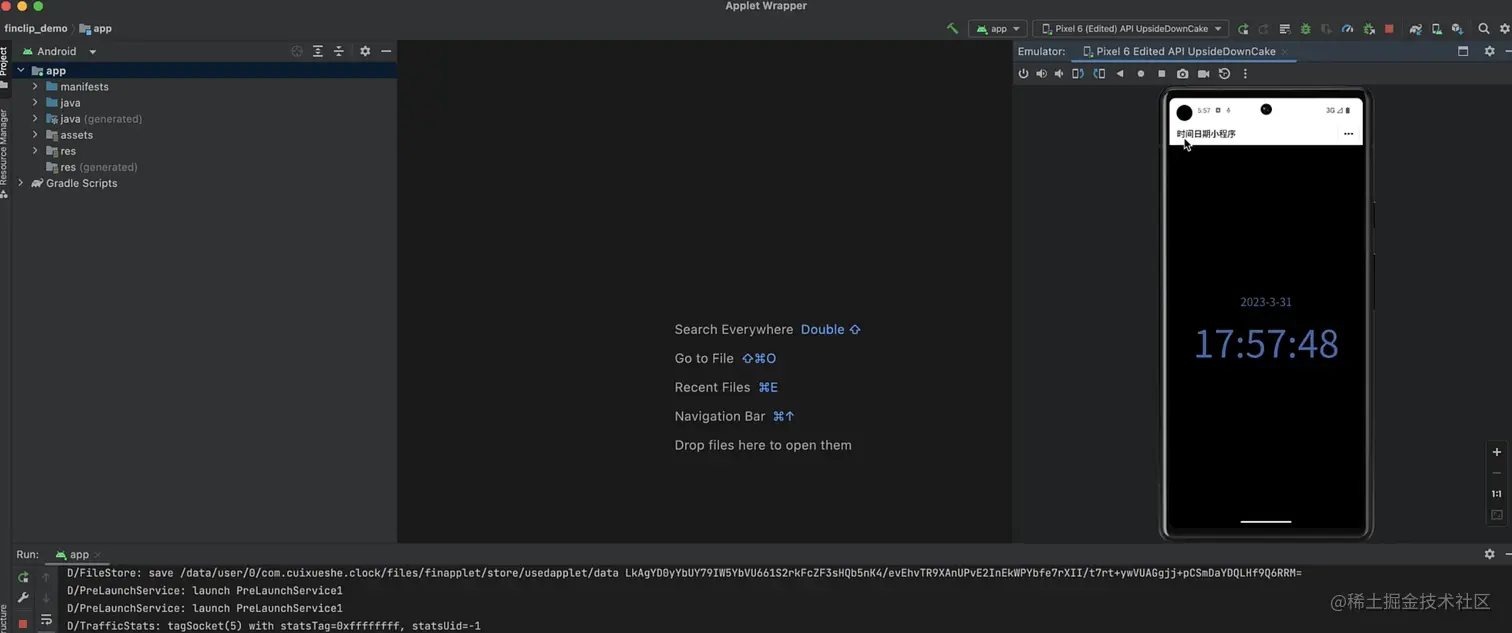Open the app run configuration dropdown
The image size is (1512, 633).
click(x=997, y=29)
